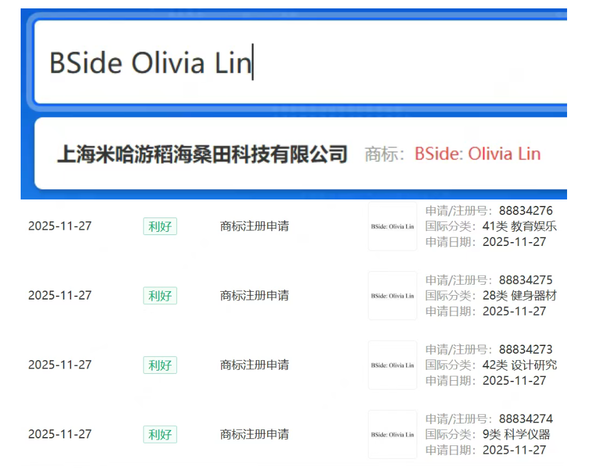600x468 pixels.
Task: Click classification 42类 设计研究
Action: [520, 365]
